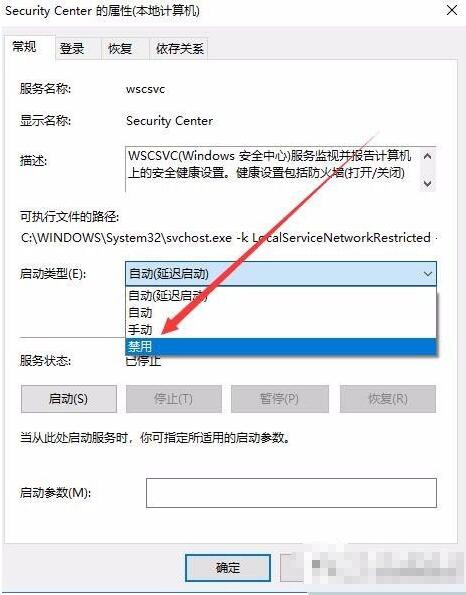
Task: Click the greyed-out 暂停(P) button
Action: coord(279,399)
